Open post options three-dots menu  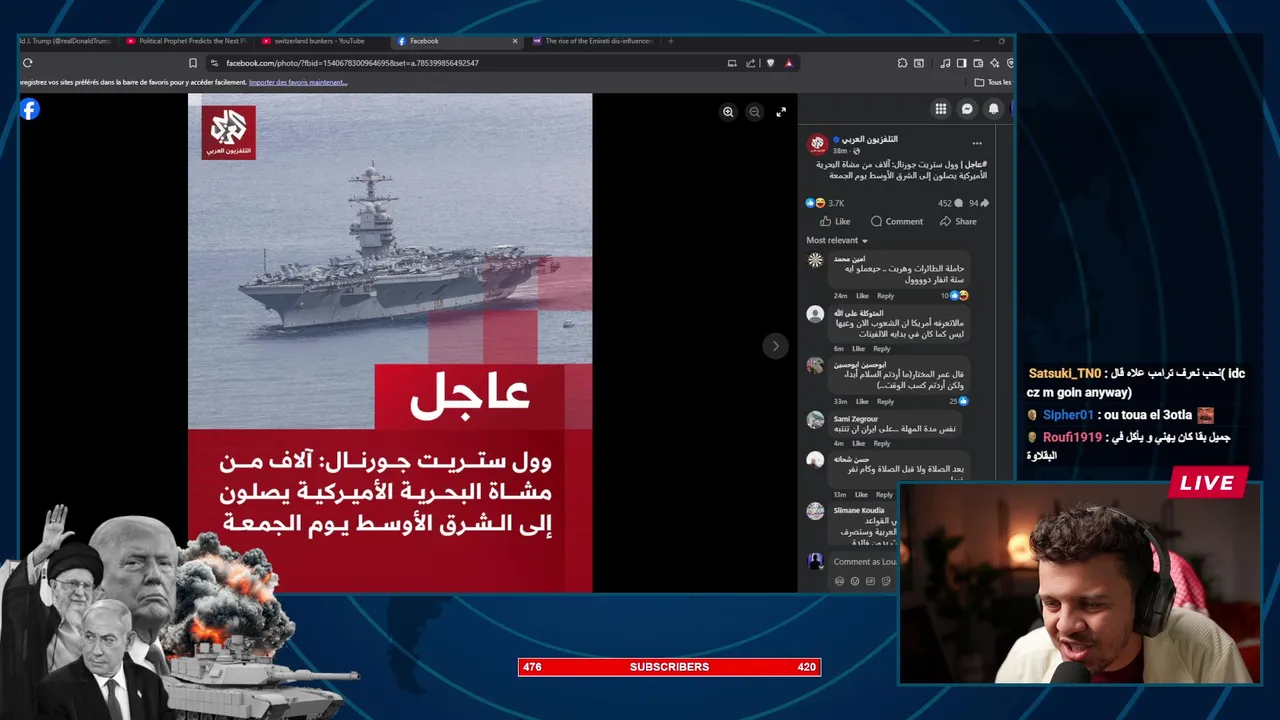pos(977,143)
